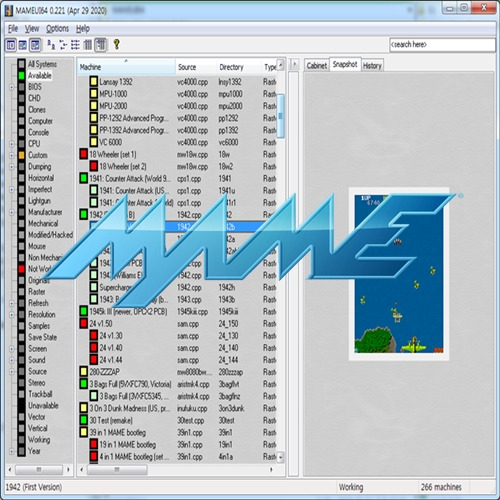This screenshot has width=500, height=500.
Task: Click the red Not Working folder icon
Action: pos(22,269)
